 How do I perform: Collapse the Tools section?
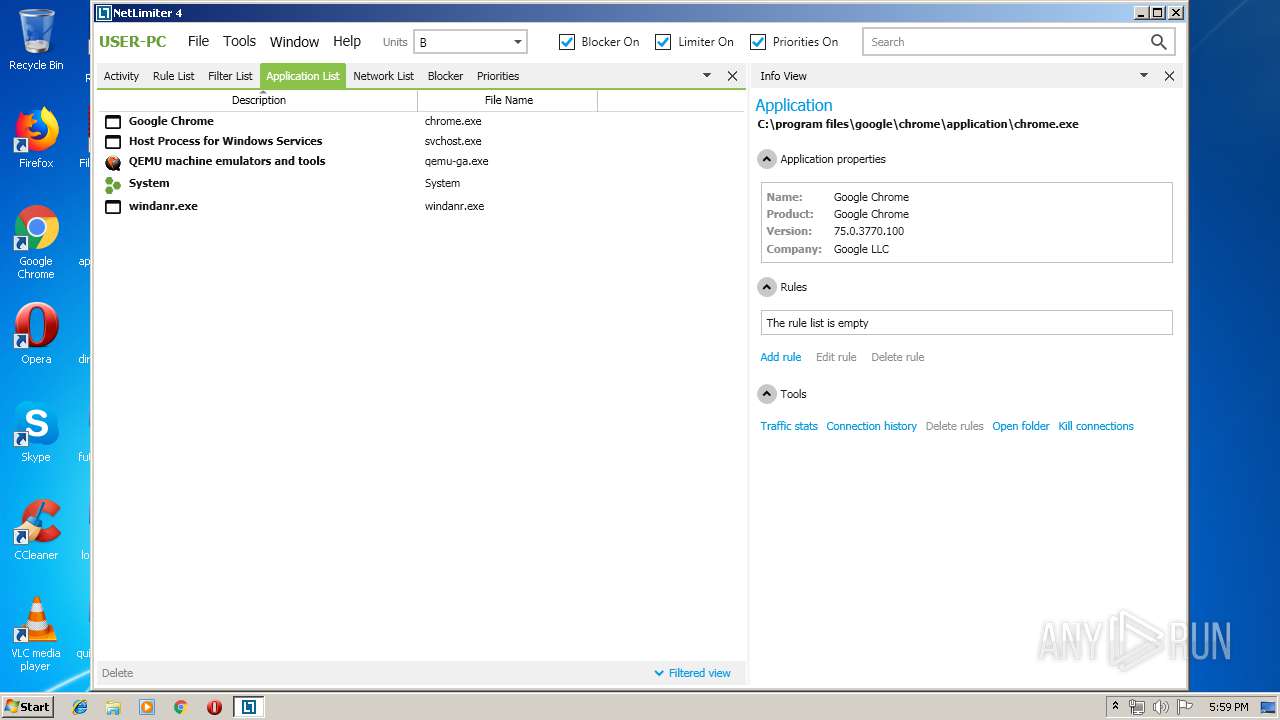point(767,394)
